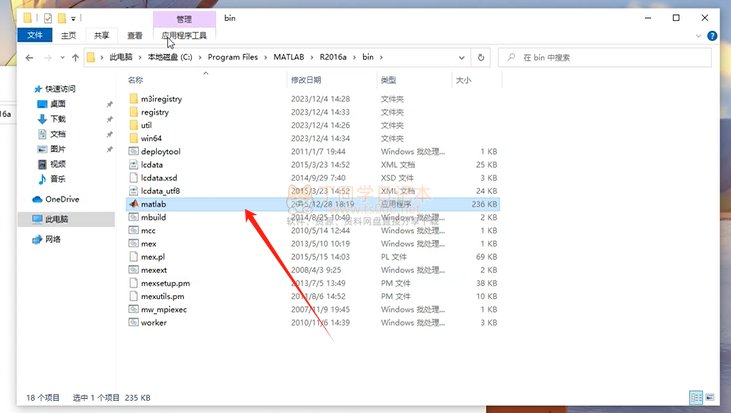Click the back navigation arrow
Viewport: 731px width, 413px height.
[29, 58]
